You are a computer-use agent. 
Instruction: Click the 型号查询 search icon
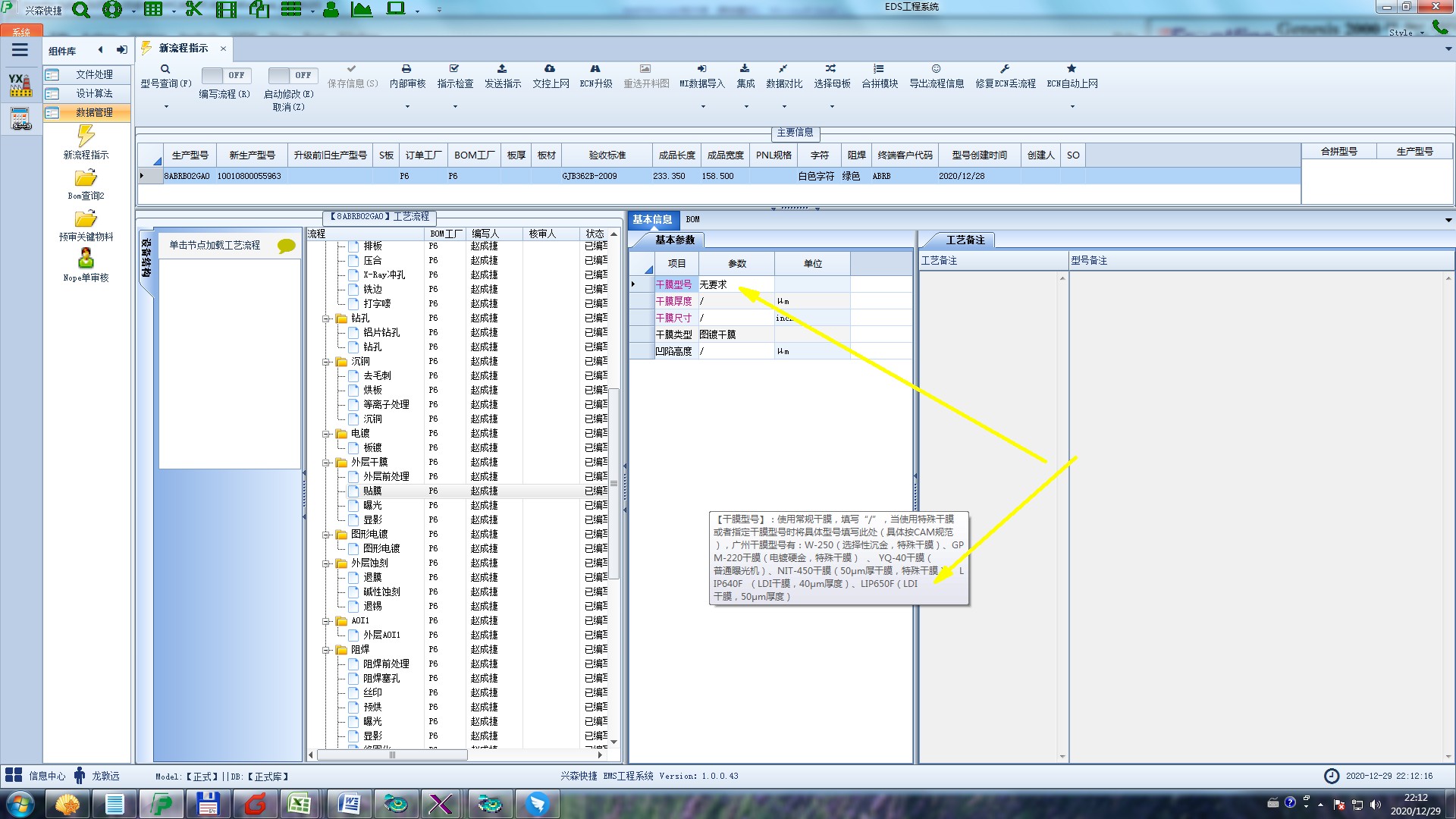click(165, 69)
